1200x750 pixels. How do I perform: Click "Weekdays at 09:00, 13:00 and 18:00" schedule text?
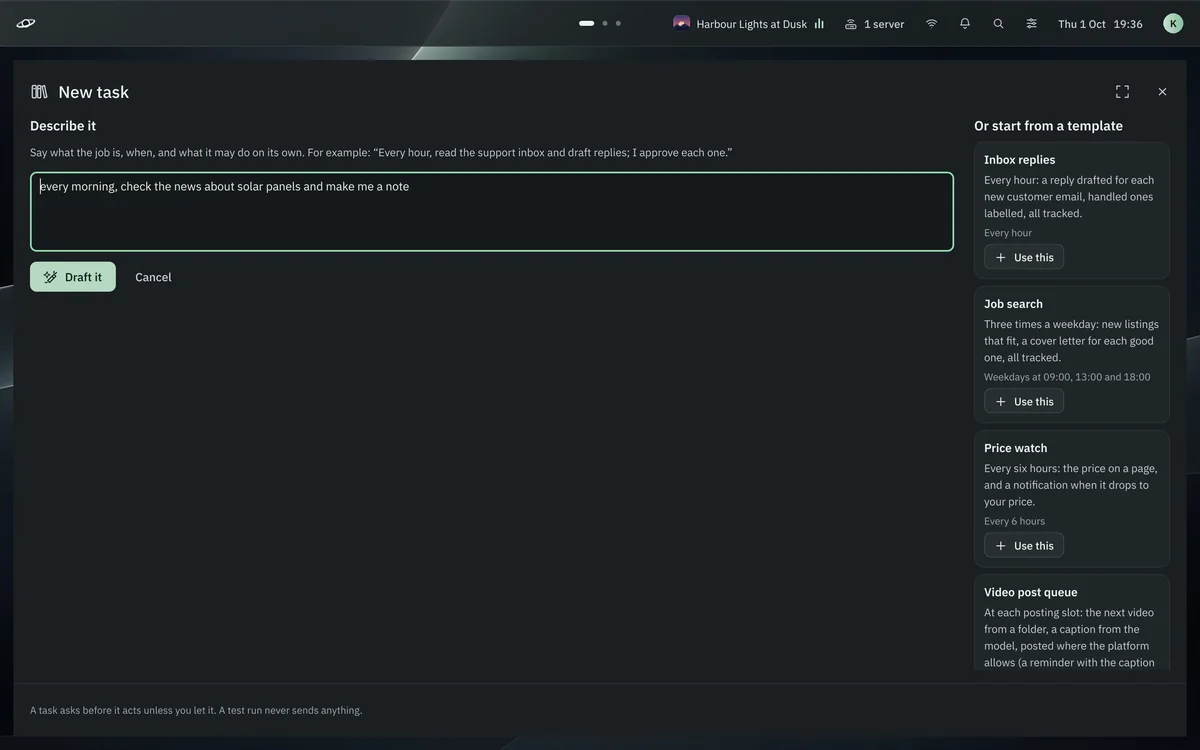click(x=1067, y=377)
